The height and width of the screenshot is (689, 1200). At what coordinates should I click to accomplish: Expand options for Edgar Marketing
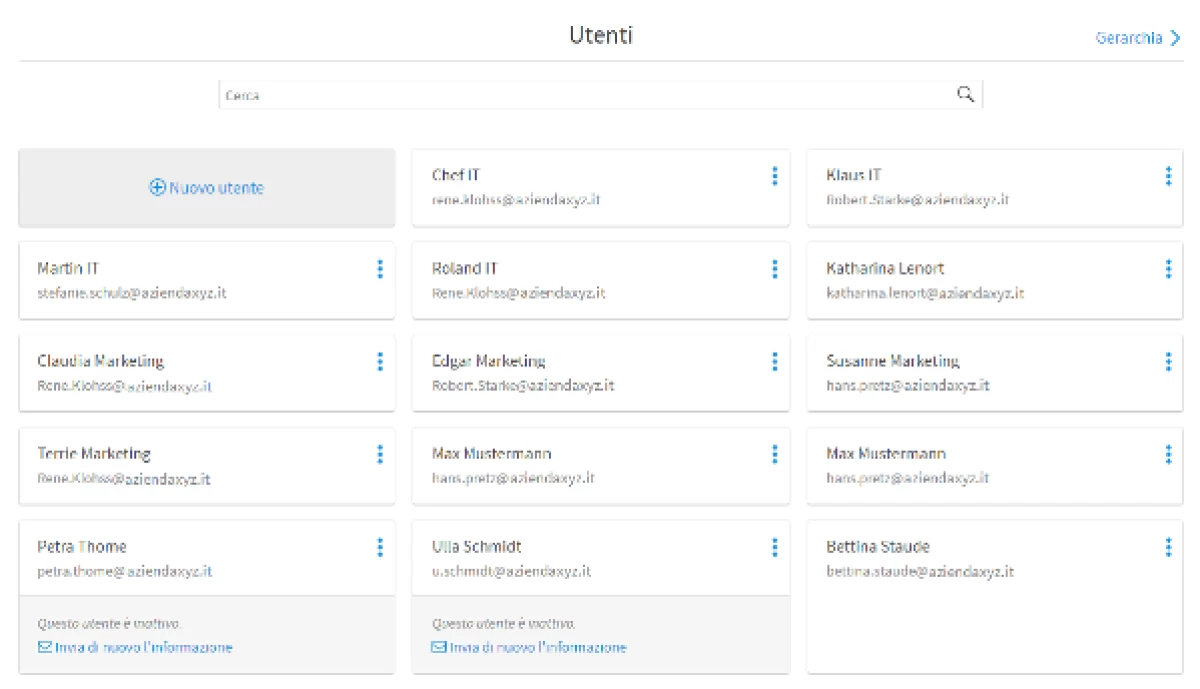(x=774, y=361)
